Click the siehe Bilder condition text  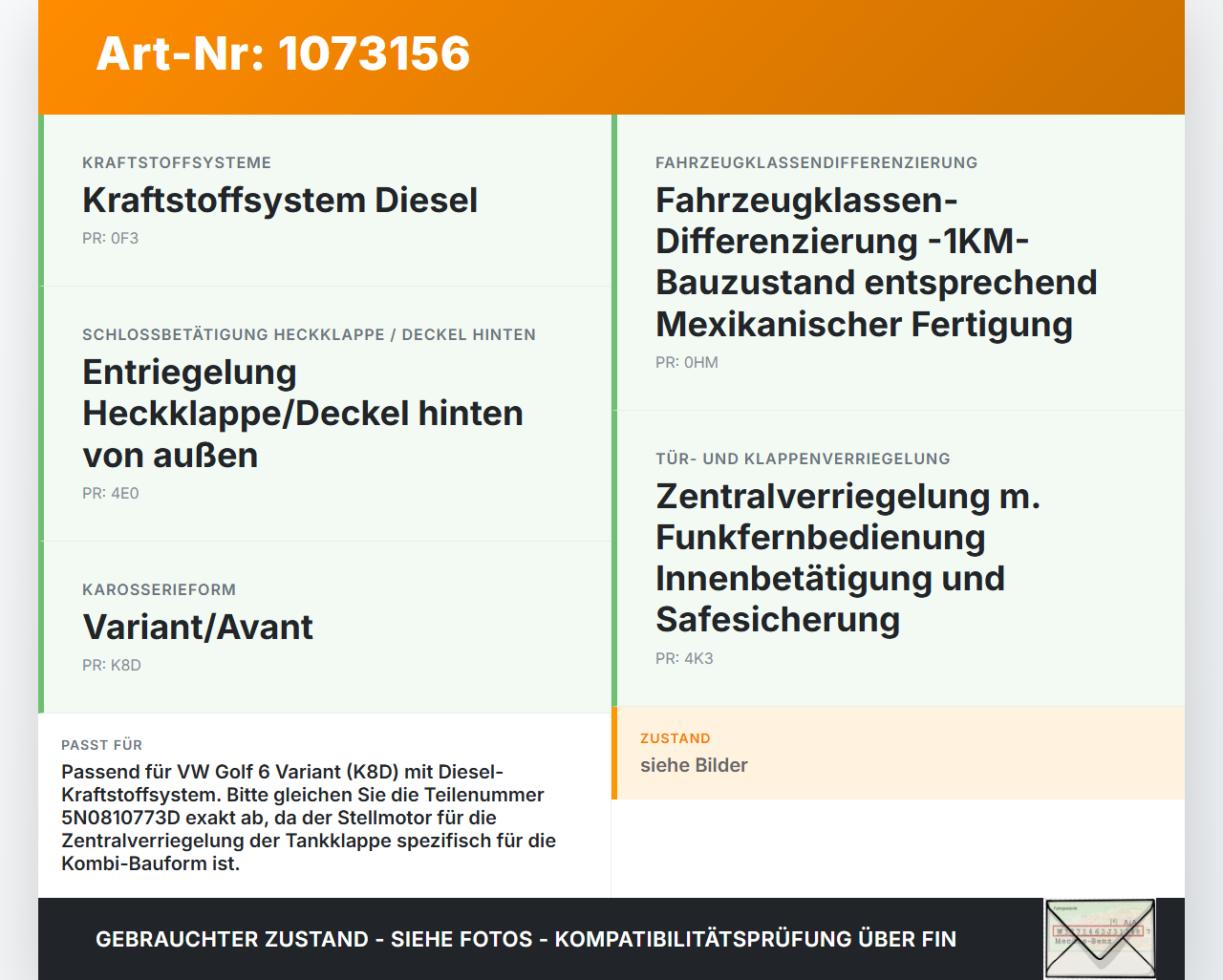694,765
